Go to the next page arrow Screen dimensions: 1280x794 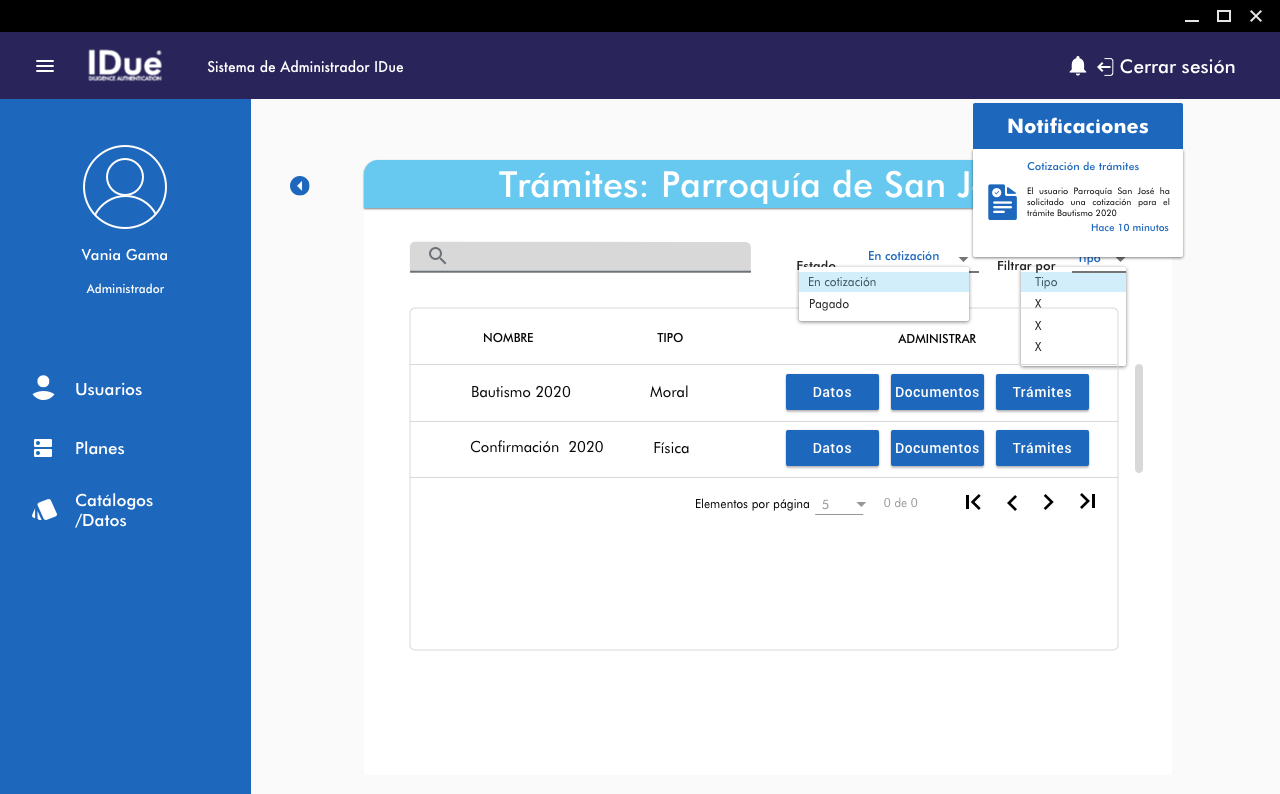1048,502
